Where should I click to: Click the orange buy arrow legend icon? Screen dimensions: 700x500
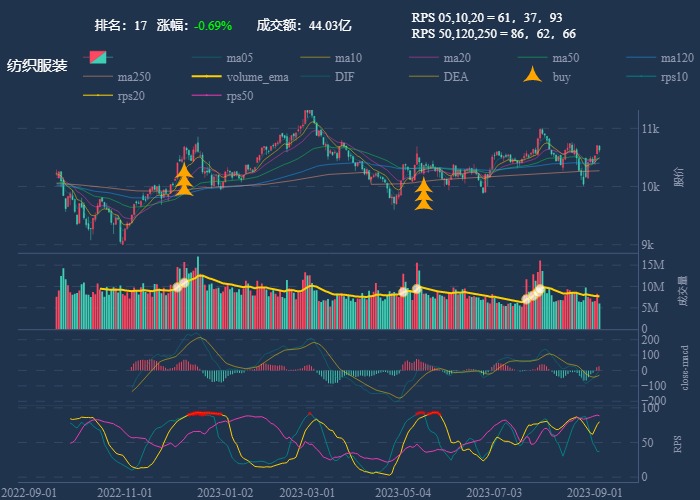pyautogui.click(x=534, y=77)
